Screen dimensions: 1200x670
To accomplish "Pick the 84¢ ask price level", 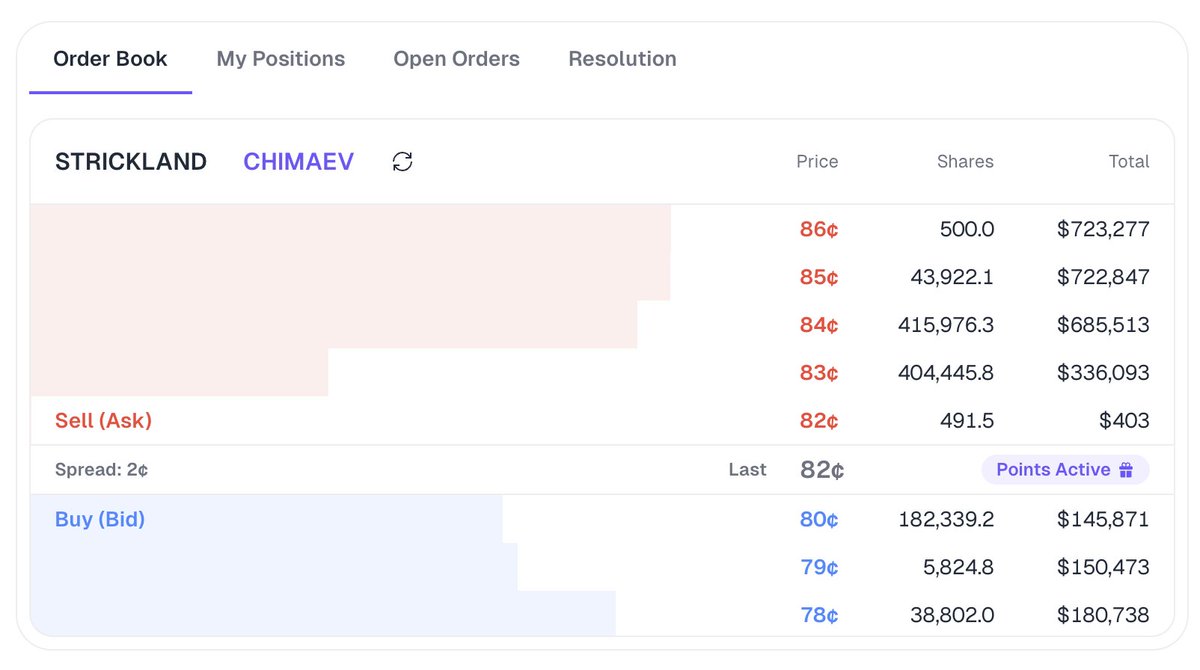I will coord(819,325).
